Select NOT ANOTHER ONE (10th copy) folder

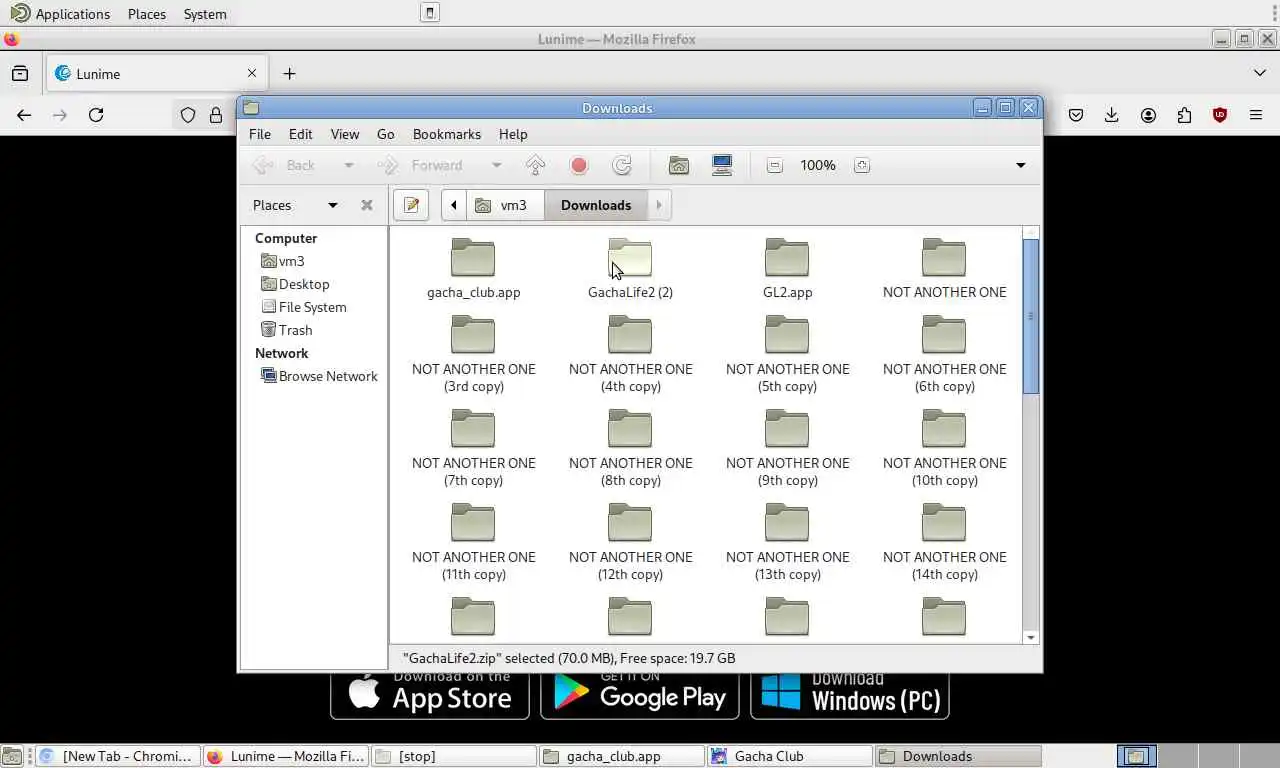tap(944, 448)
